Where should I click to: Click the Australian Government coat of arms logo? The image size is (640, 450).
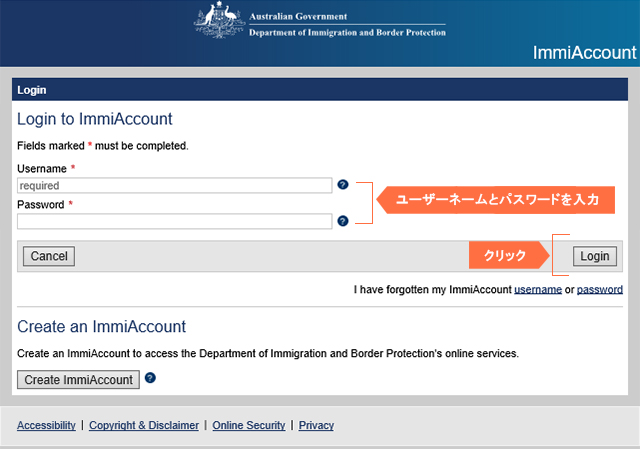pyautogui.click(x=220, y=20)
